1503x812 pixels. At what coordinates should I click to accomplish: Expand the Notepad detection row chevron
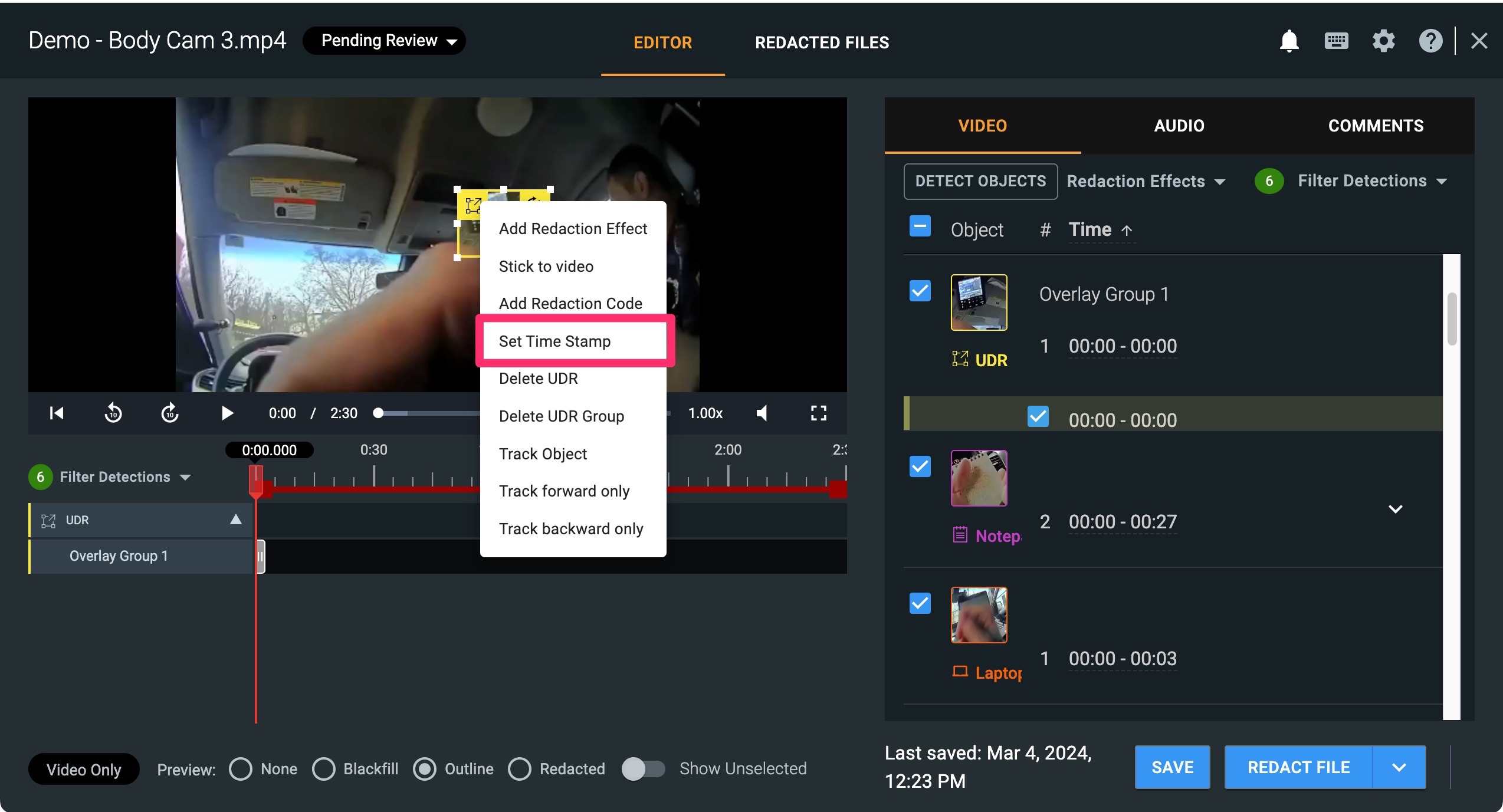[x=1395, y=509]
